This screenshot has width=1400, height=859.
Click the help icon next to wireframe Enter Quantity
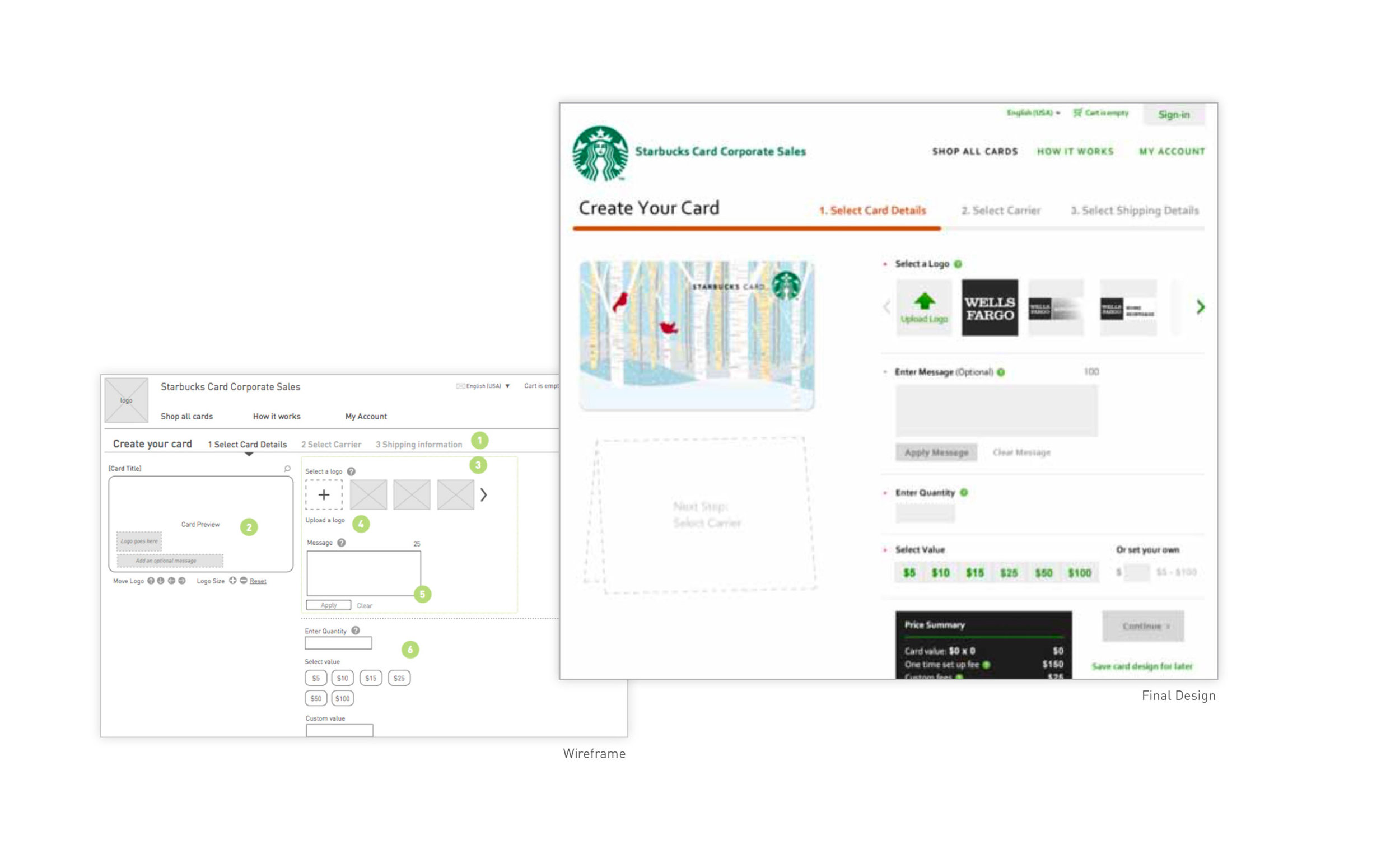tap(356, 631)
